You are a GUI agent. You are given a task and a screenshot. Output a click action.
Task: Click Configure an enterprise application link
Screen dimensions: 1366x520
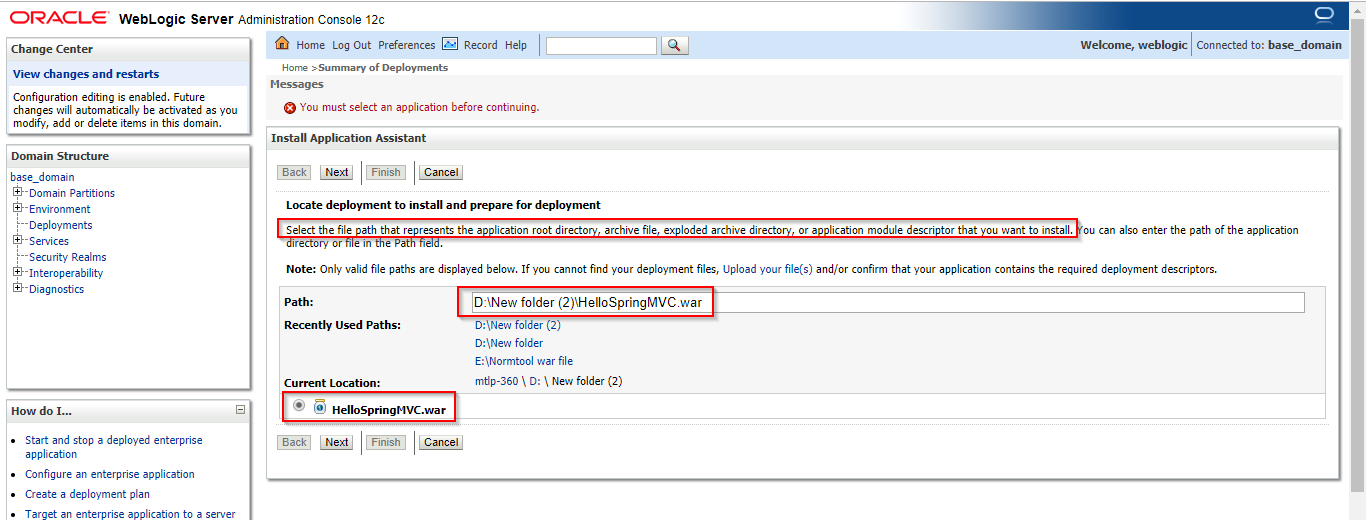pos(110,474)
